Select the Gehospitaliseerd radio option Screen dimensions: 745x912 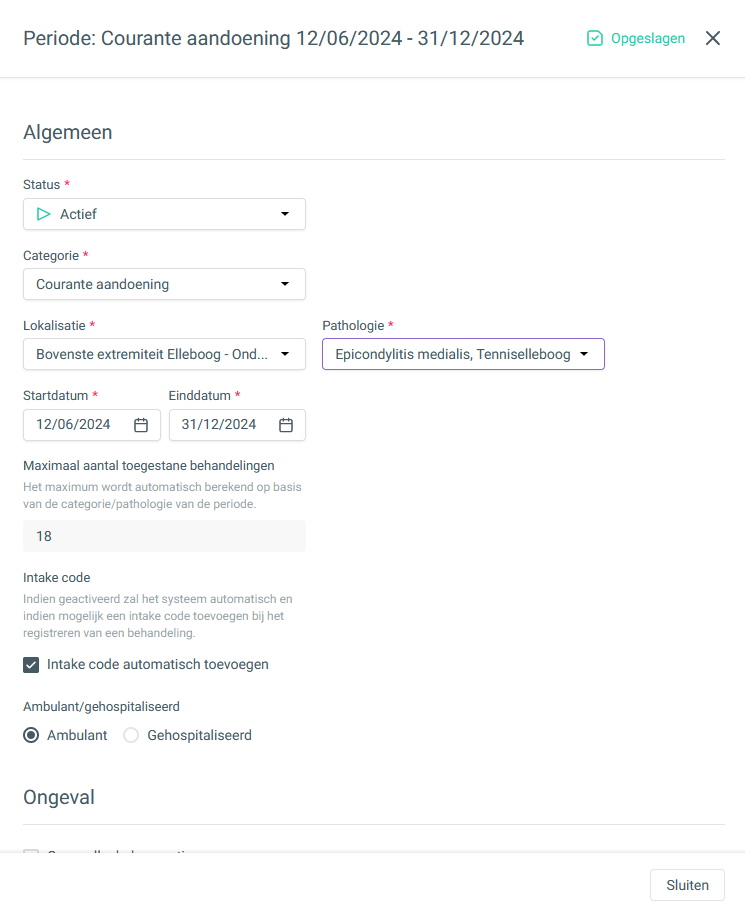[131, 735]
